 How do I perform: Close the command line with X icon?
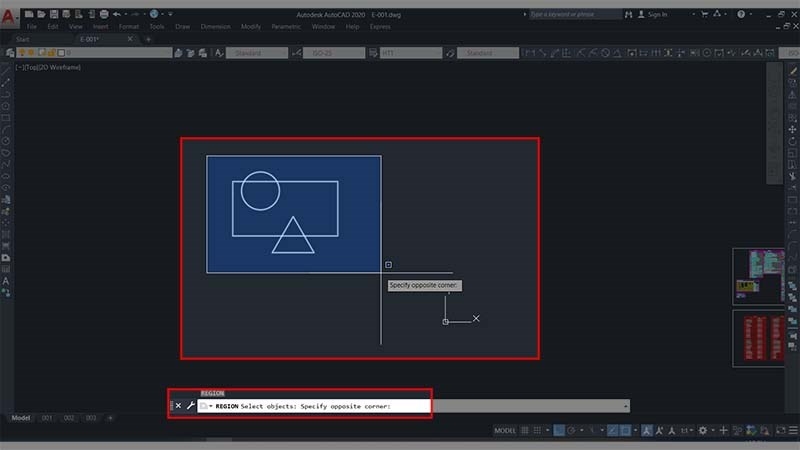tap(178, 406)
